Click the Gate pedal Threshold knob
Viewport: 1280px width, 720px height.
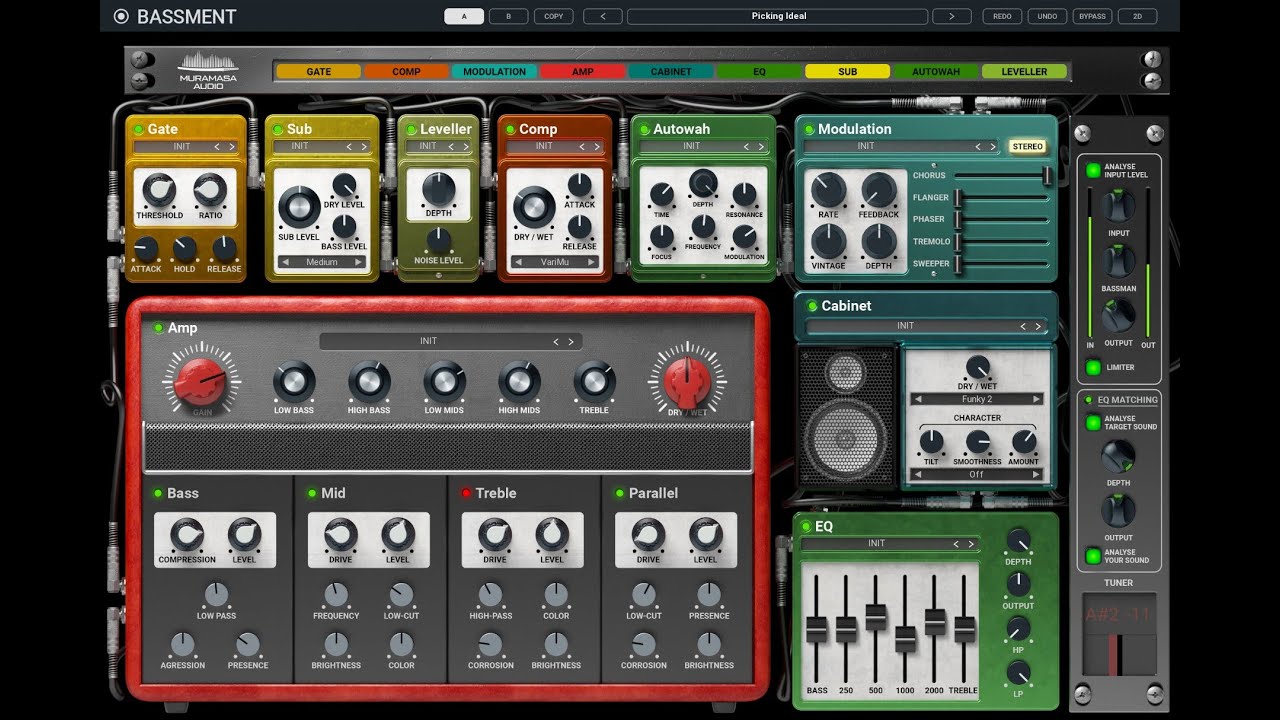click(x=159, y=190)
